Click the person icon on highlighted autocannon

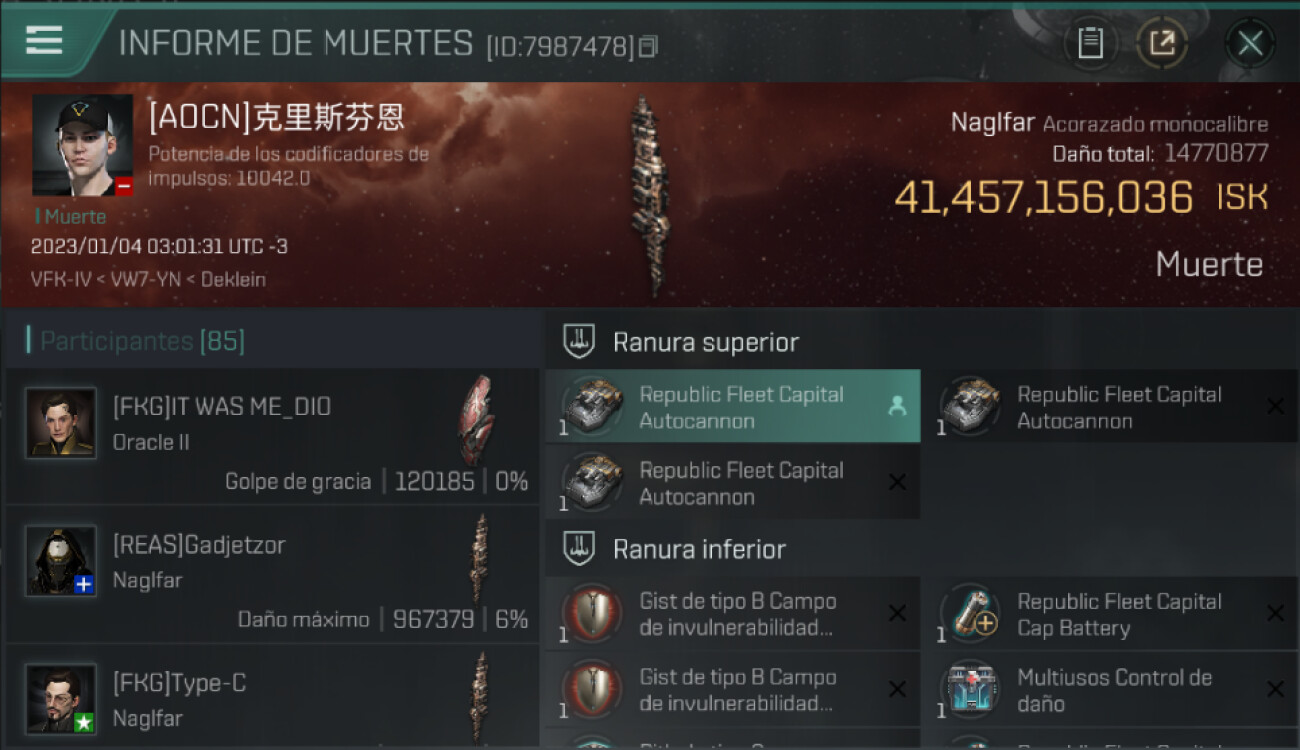click(897, 406)
